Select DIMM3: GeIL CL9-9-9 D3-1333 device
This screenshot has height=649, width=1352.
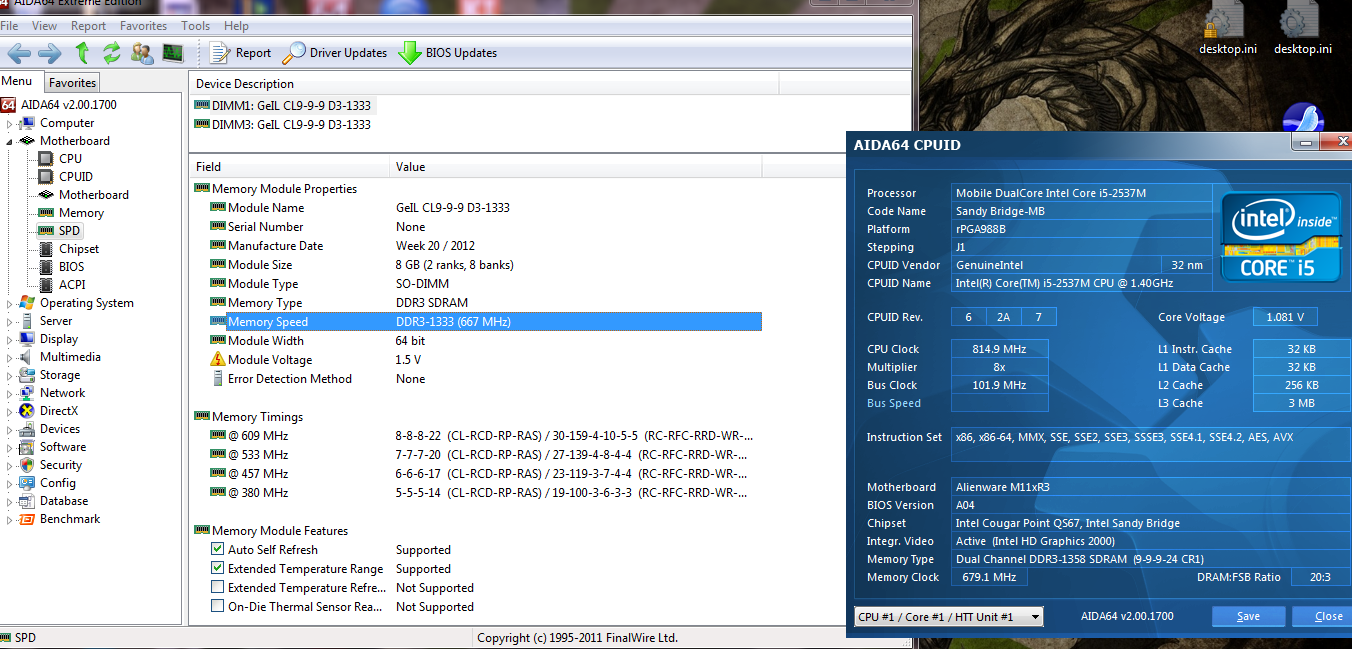[x=282, y=124]
